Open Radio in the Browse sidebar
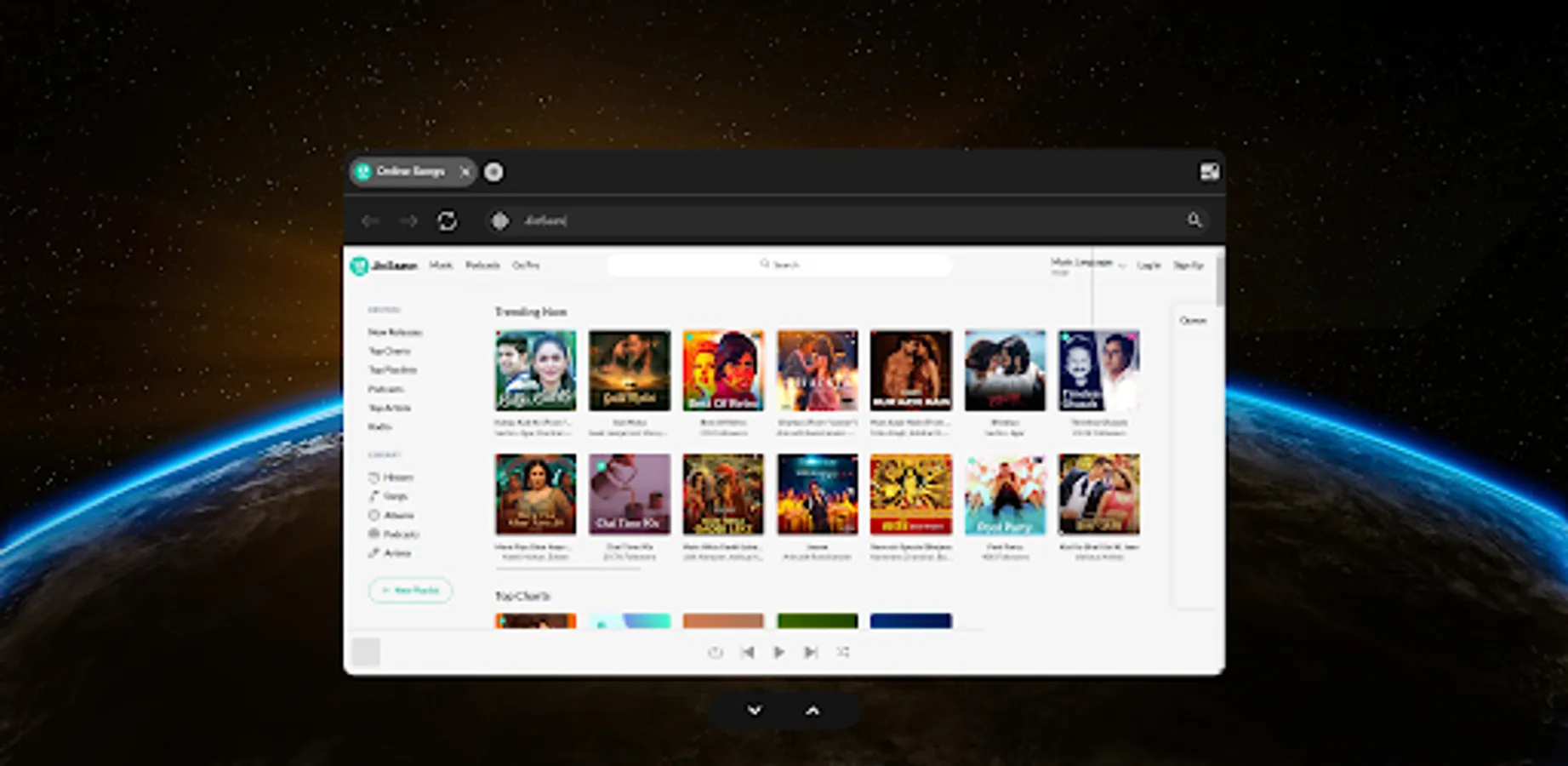Viewport: 1568px width, 766px height. pyautogui.click(x=379, y=427)
